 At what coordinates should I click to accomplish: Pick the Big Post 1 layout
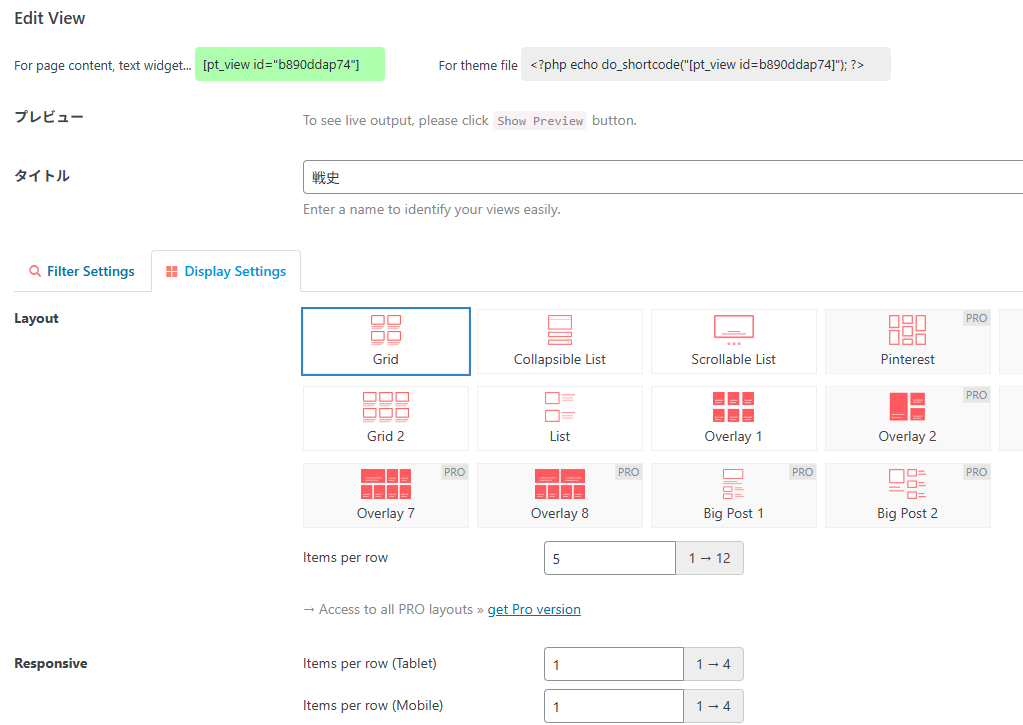[734, 495]
